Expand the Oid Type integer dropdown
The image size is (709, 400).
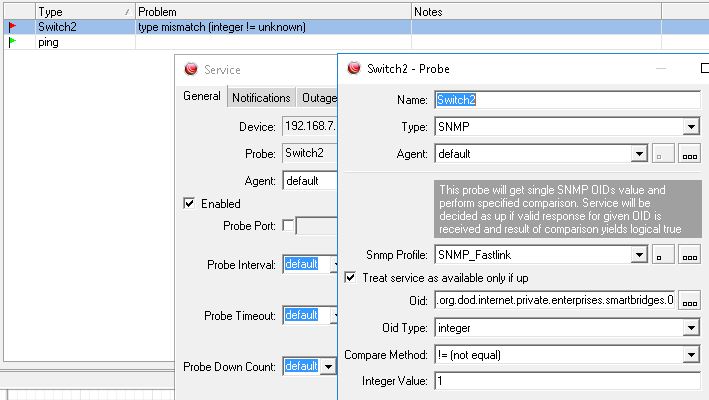tap(691, 328)
